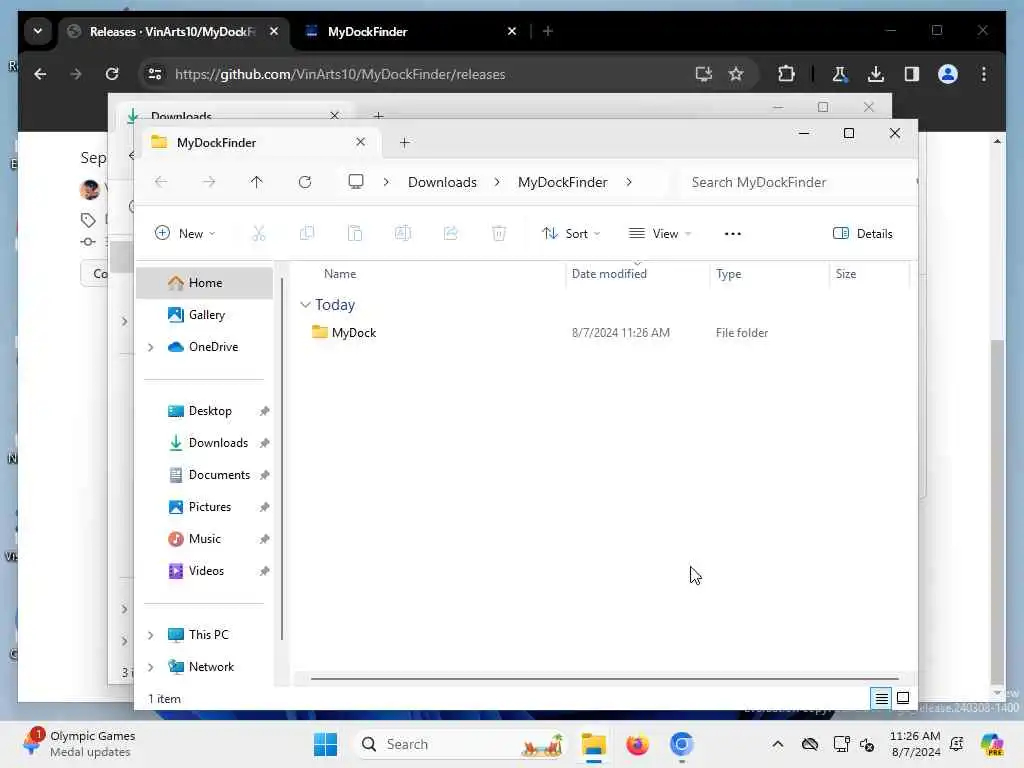This screenshot has width=1024, height=768.
Task: Click Explorer forward navigation arrow
Action: (209, 182)
